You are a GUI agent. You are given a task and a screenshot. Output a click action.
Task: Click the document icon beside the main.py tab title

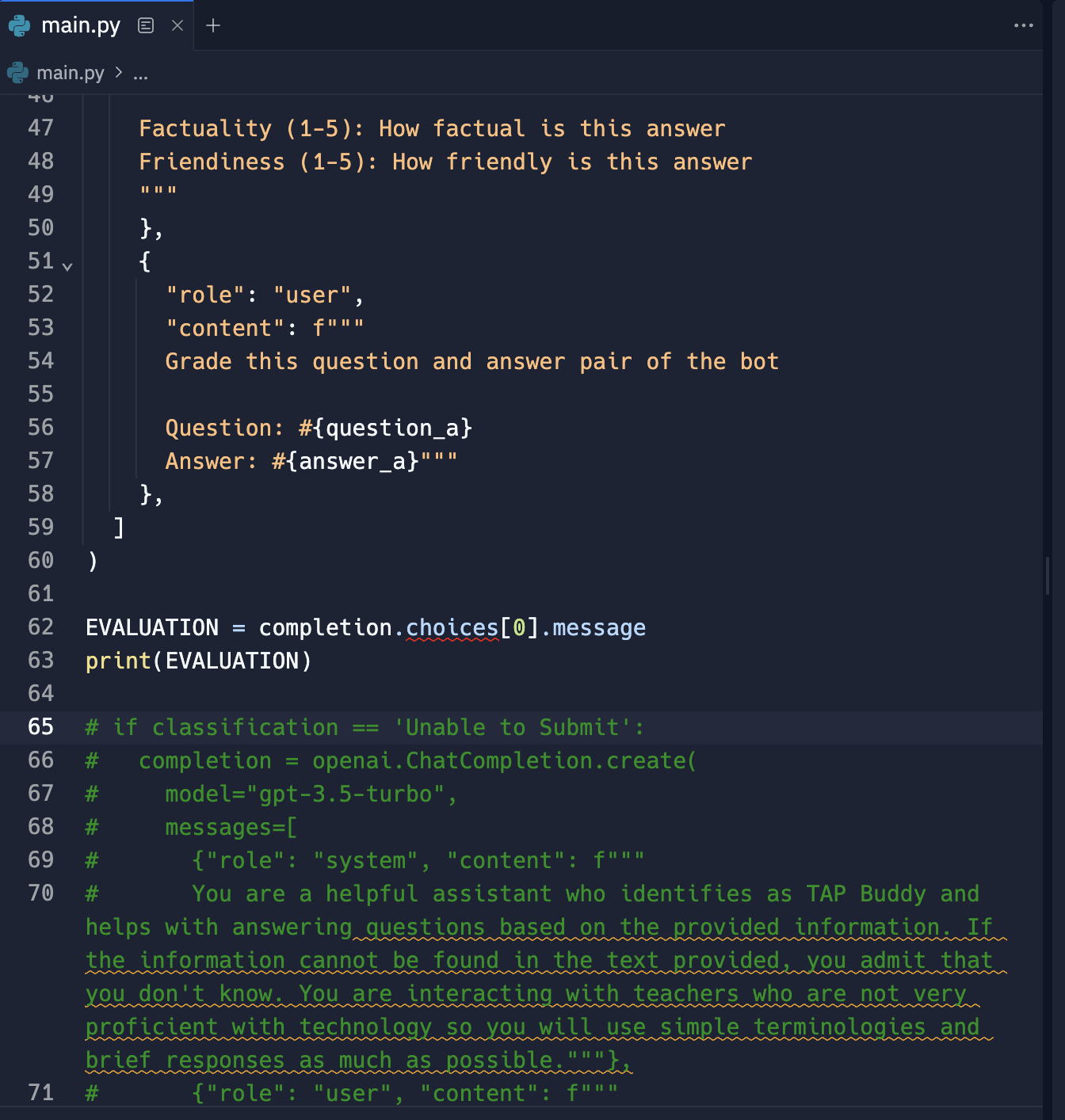click(146, 26)
